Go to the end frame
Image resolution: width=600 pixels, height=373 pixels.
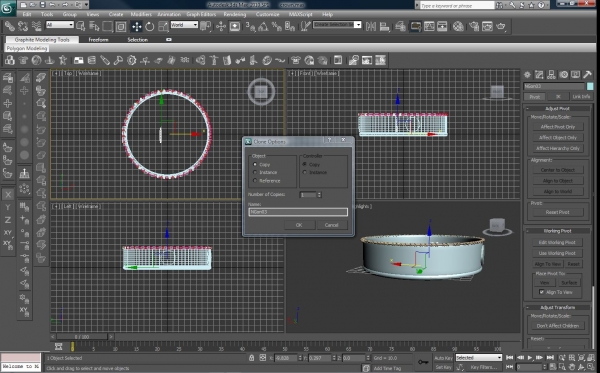click(x=550, y=358)
